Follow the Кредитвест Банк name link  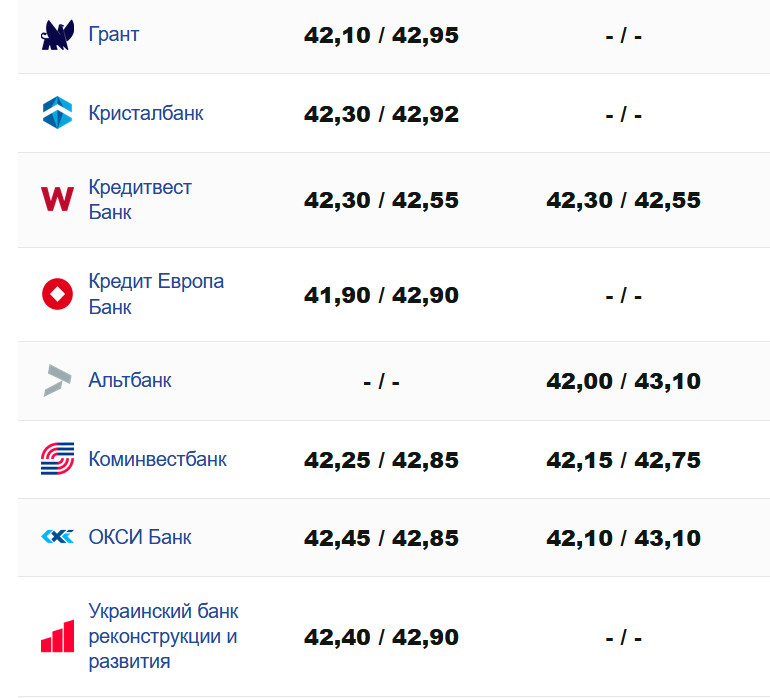pos(140,199)
